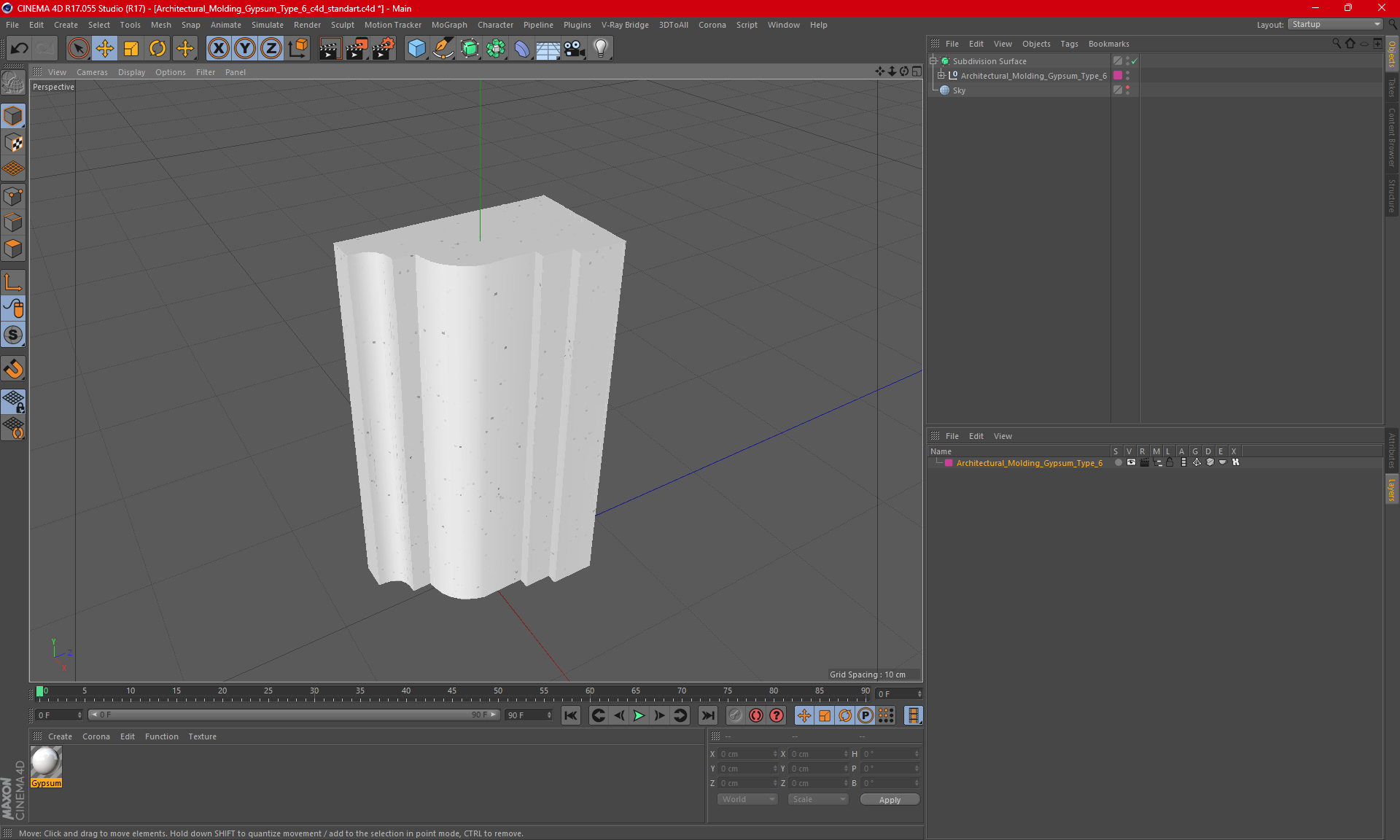
Task: Open material manager Texture menu
Action: click(202, 736)
